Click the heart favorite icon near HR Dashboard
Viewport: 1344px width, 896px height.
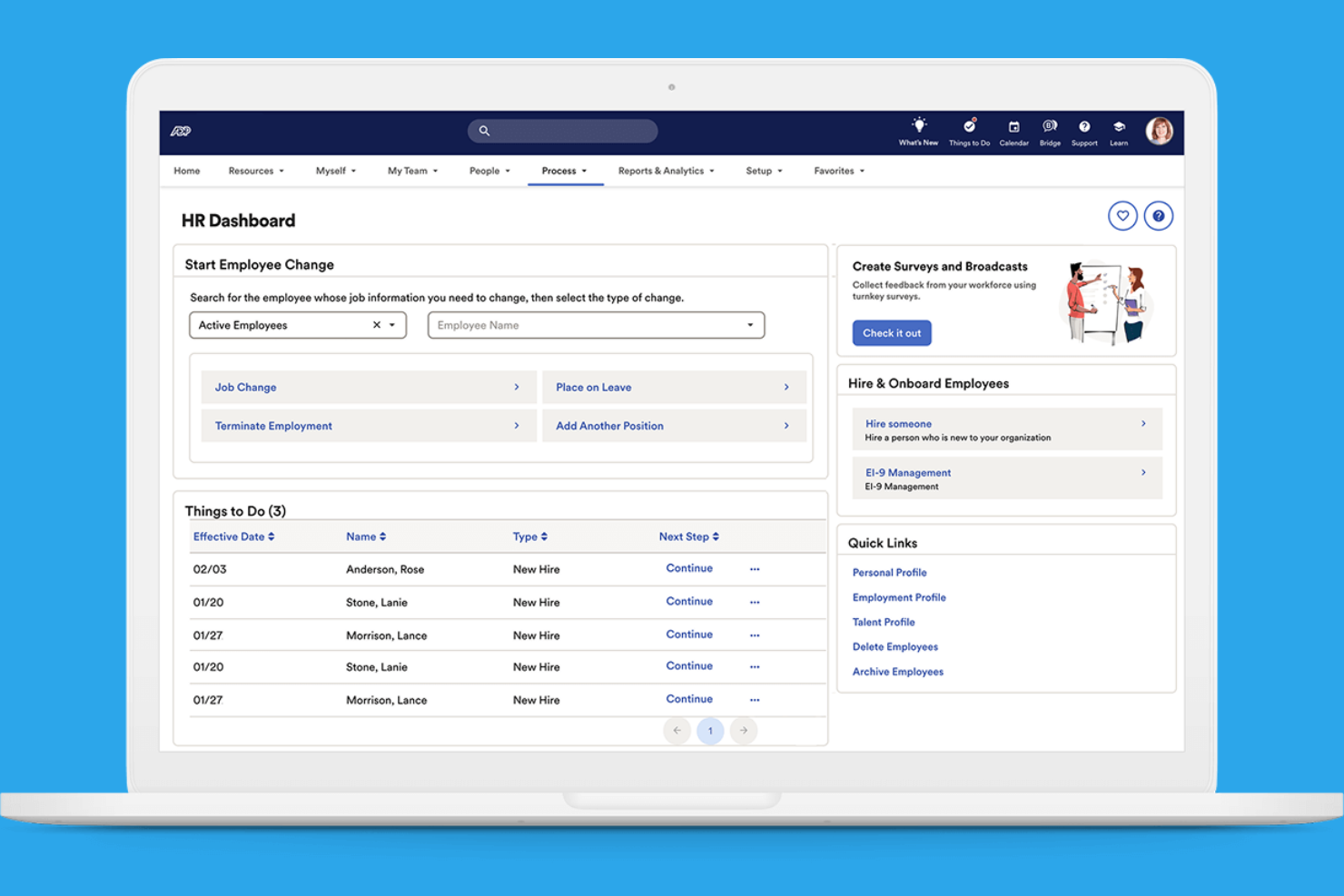pos(1123,215)
